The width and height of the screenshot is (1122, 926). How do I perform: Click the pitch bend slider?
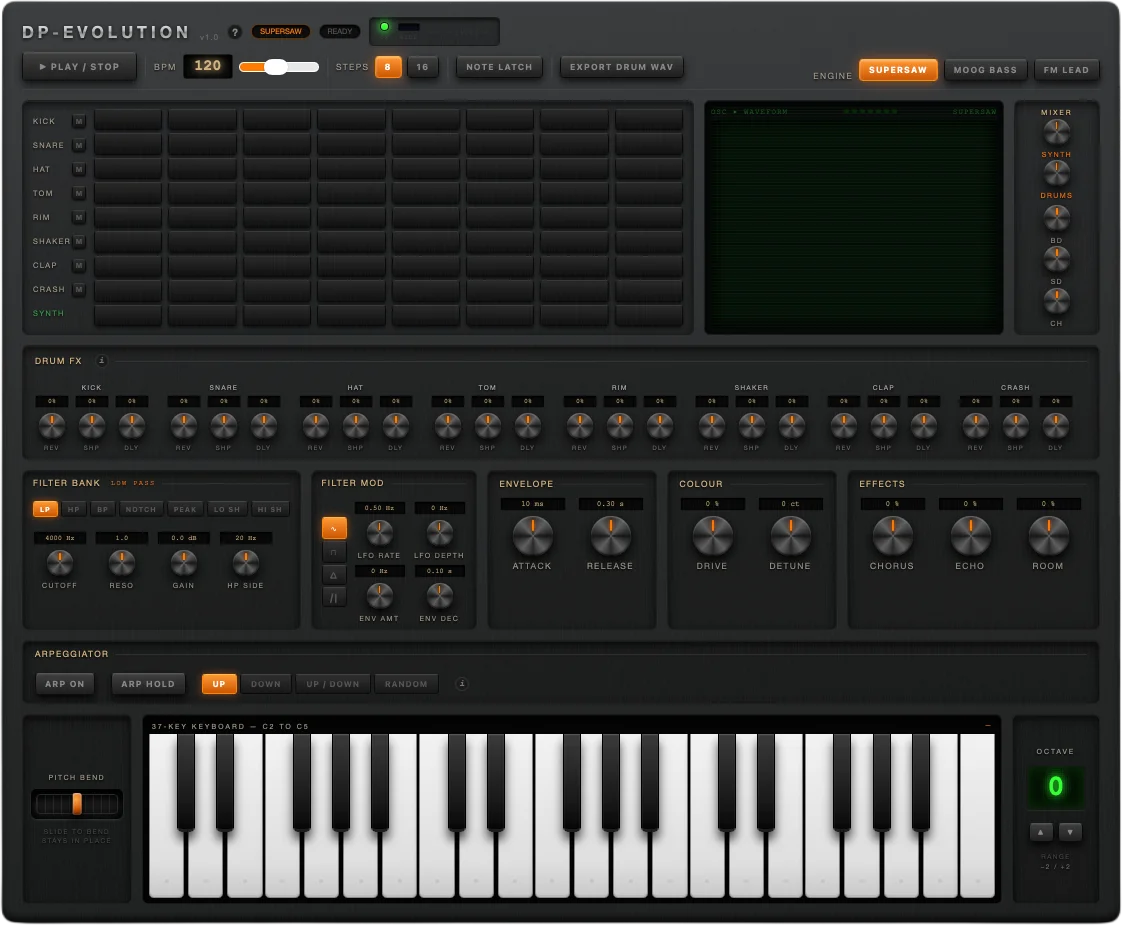(x=77, y=804)
